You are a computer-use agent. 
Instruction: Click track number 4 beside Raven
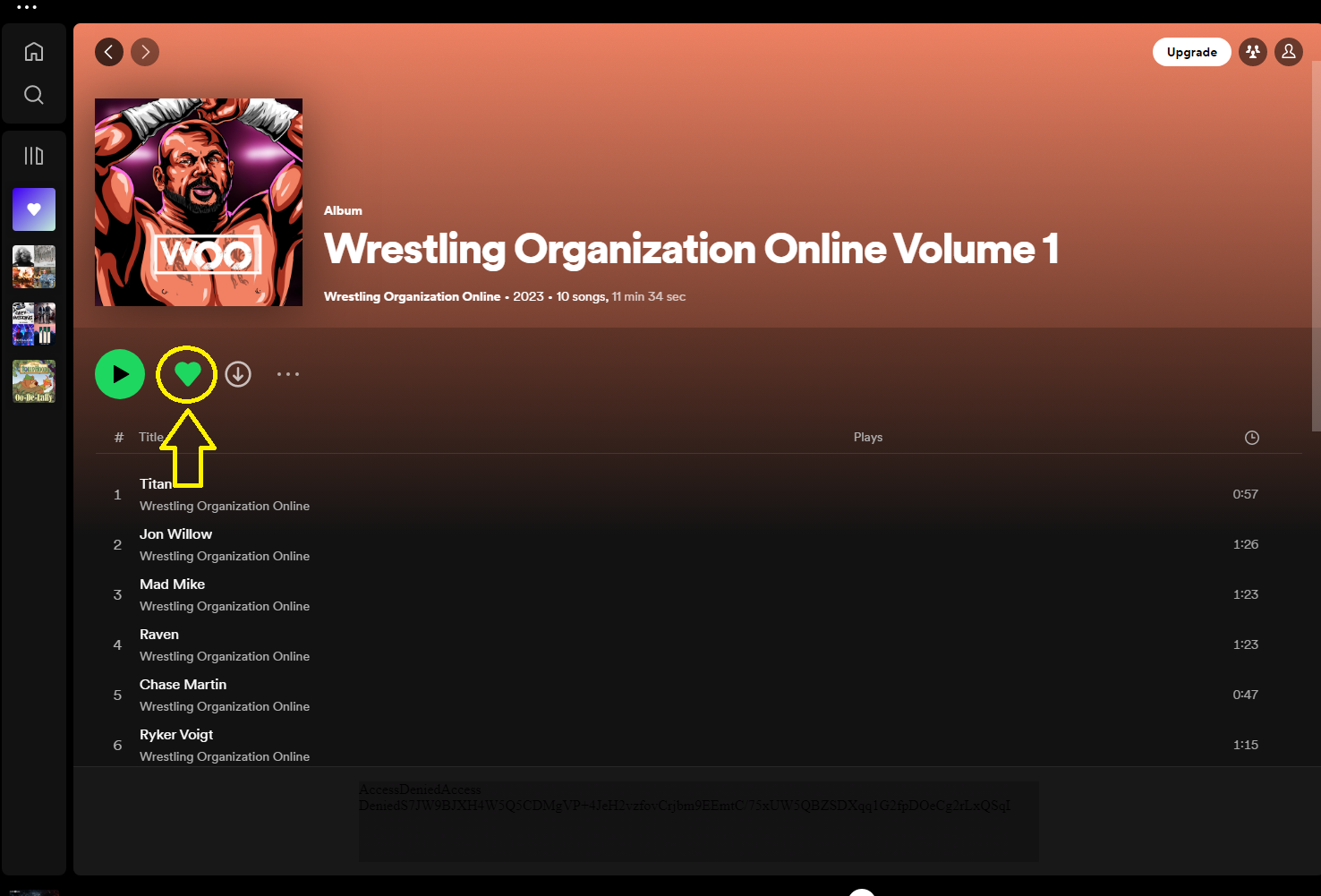(117, 644)
